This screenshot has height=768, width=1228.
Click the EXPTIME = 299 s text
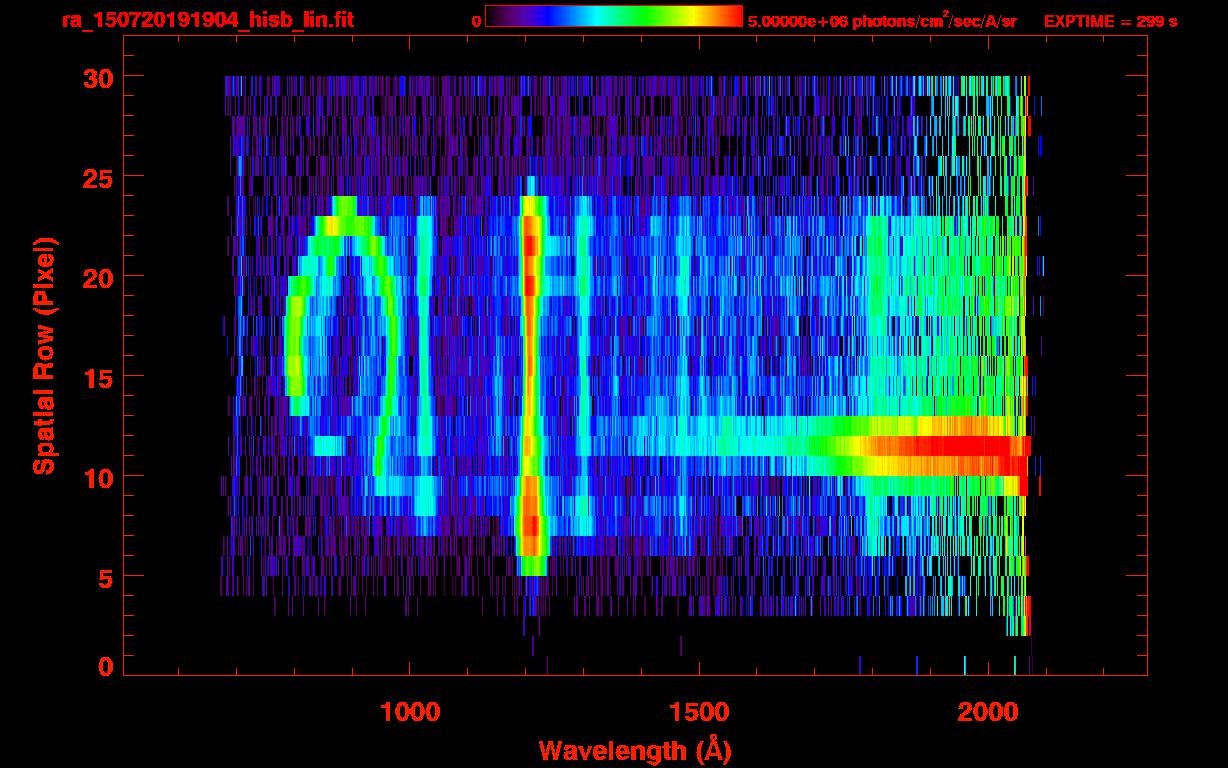click(x=1110, y=21)
